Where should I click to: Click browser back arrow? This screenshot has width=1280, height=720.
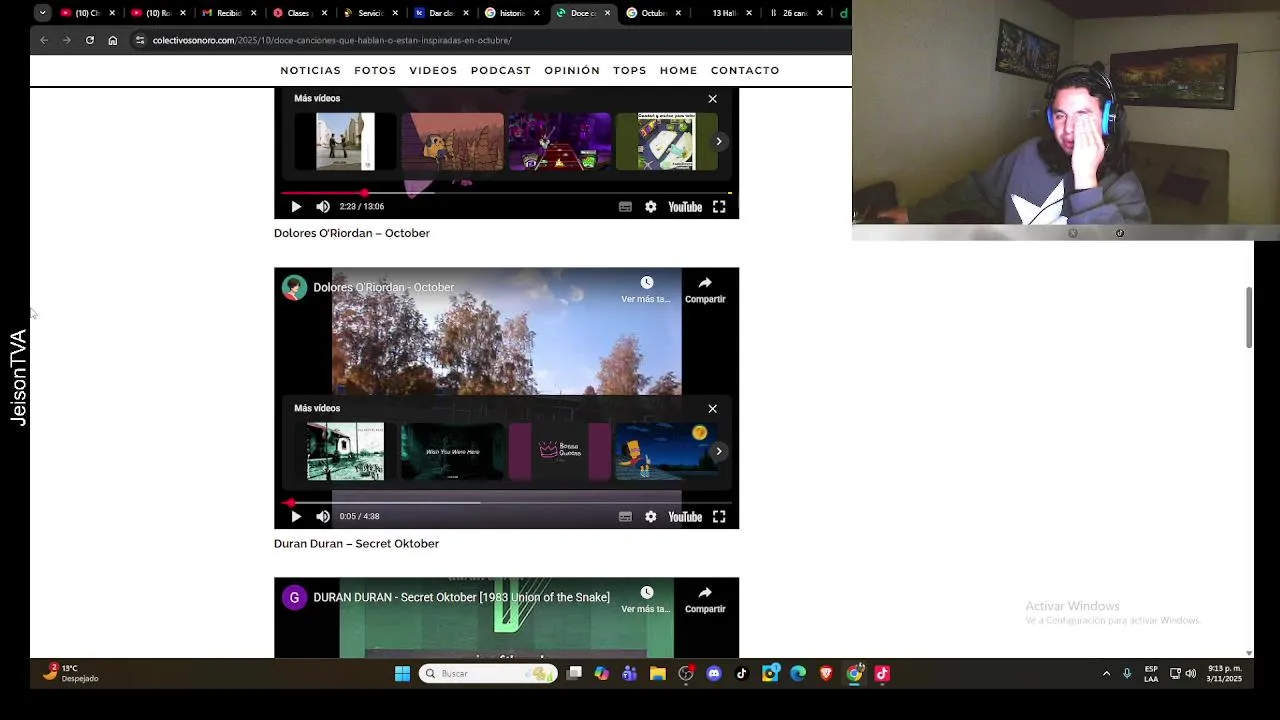pos(44,40)
